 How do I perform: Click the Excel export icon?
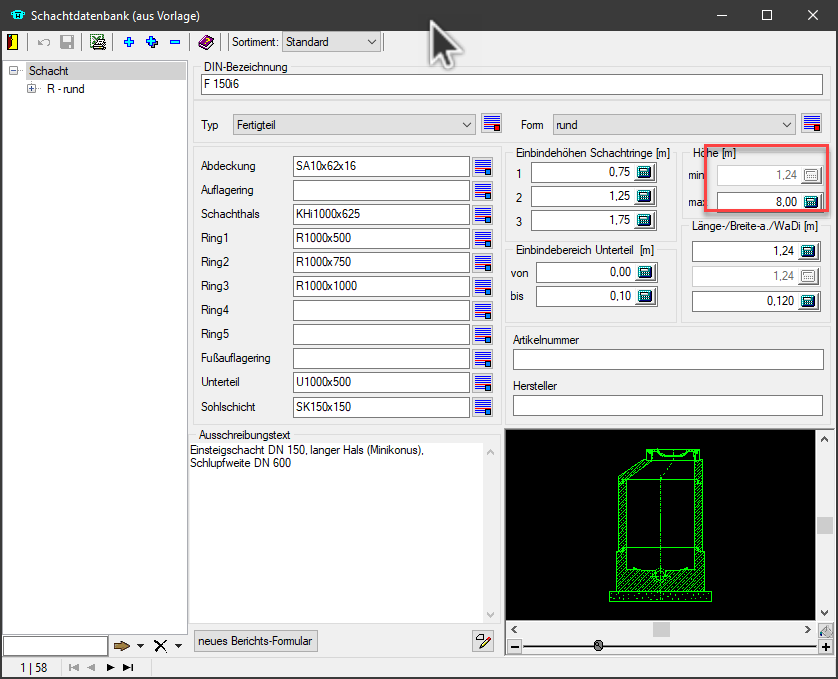(98, 42)
